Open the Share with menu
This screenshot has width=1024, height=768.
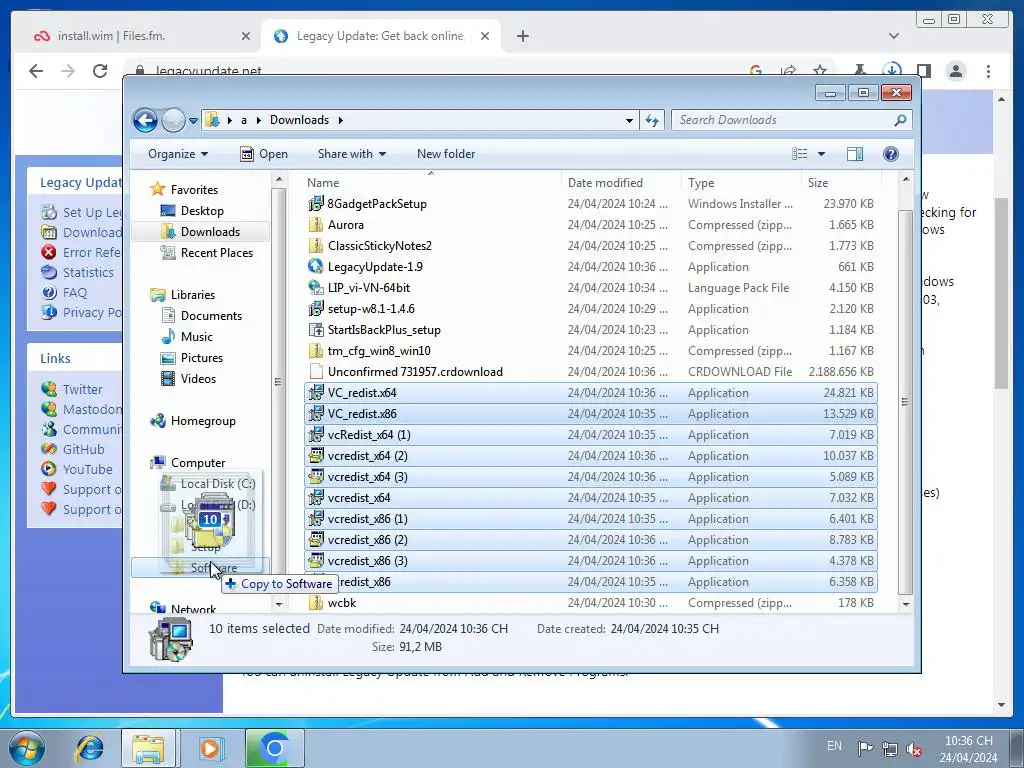[x=351, y=154]
